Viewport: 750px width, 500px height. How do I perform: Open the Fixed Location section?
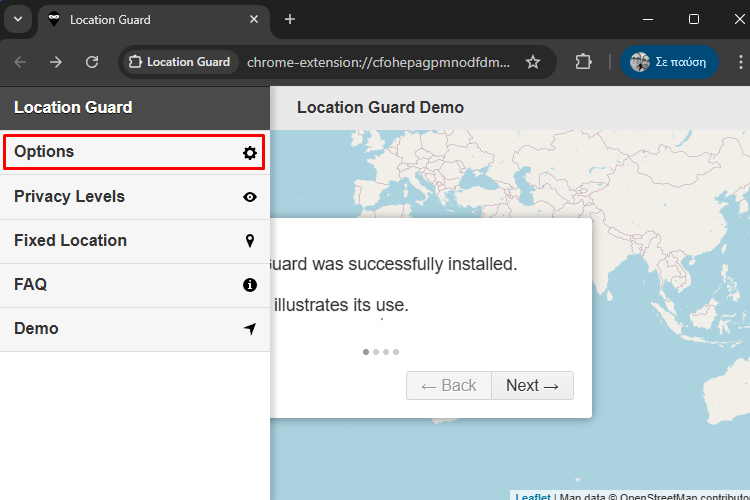134,241
